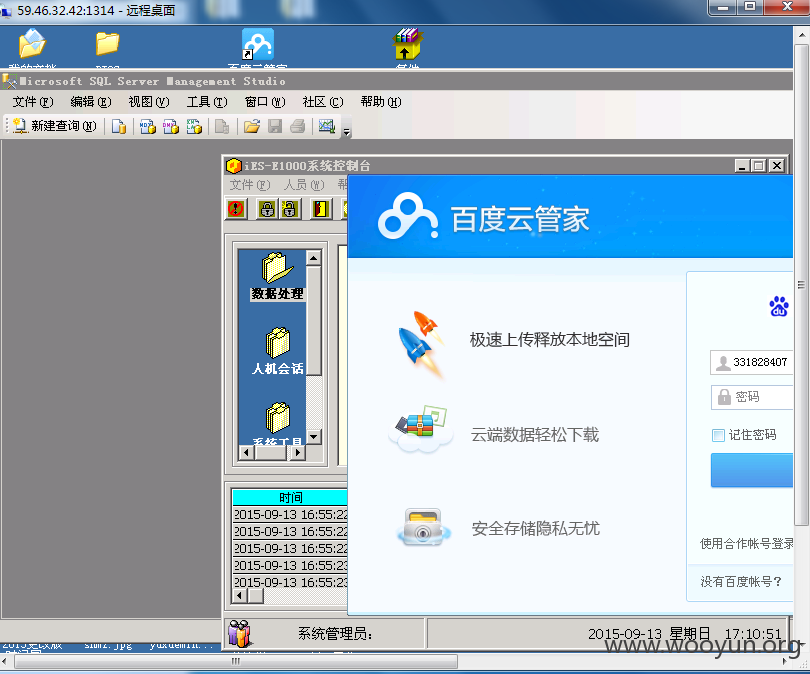The height and width of the screenshot is (674, 810).
Task: Open the 窗口(W) menu
Action: pos(264,102)
